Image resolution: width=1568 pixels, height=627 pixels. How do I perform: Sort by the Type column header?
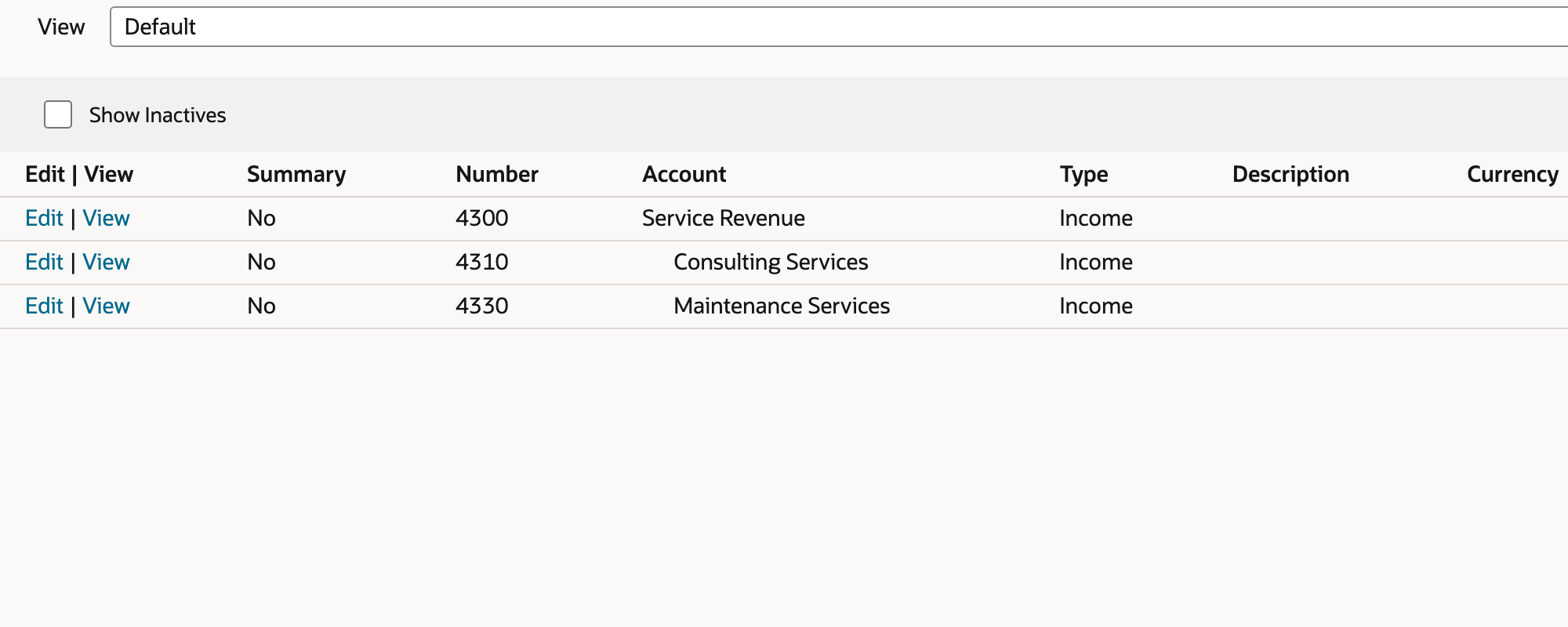1084,174
